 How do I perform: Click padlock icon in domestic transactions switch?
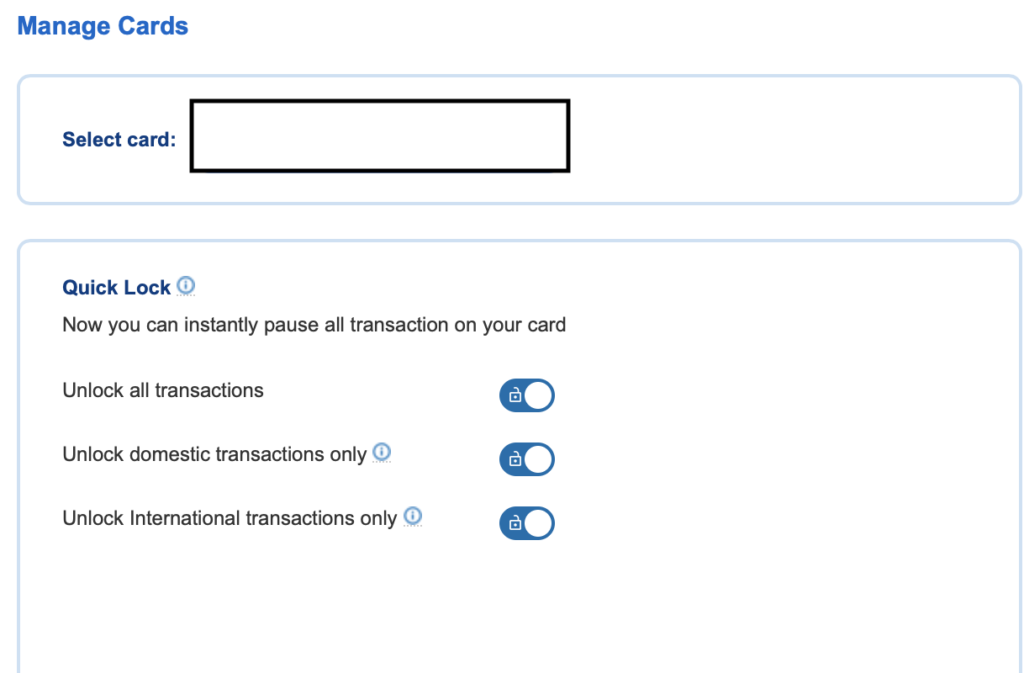(x=515, y=459)
